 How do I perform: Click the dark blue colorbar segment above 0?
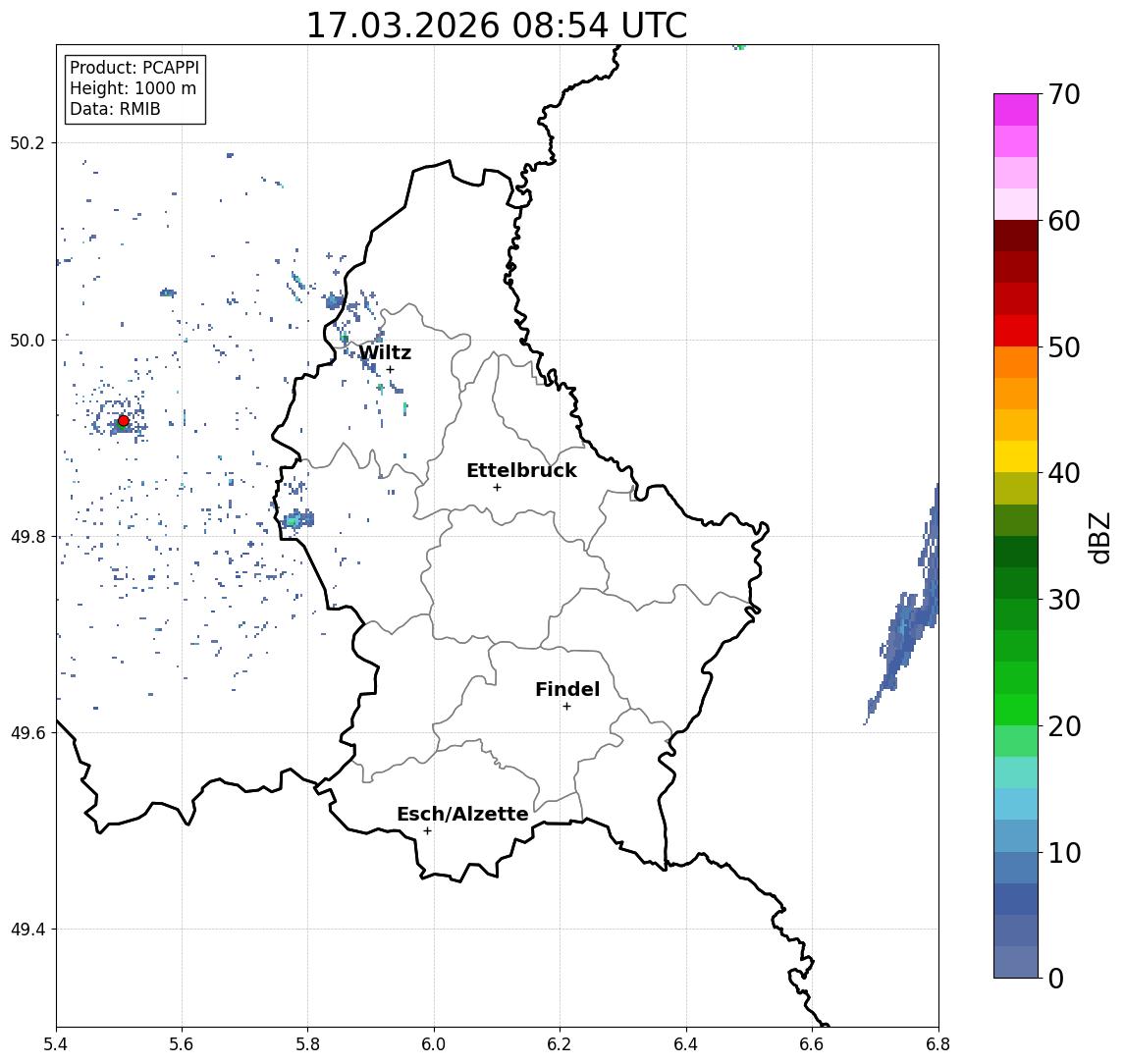(x=1016, y=962)
